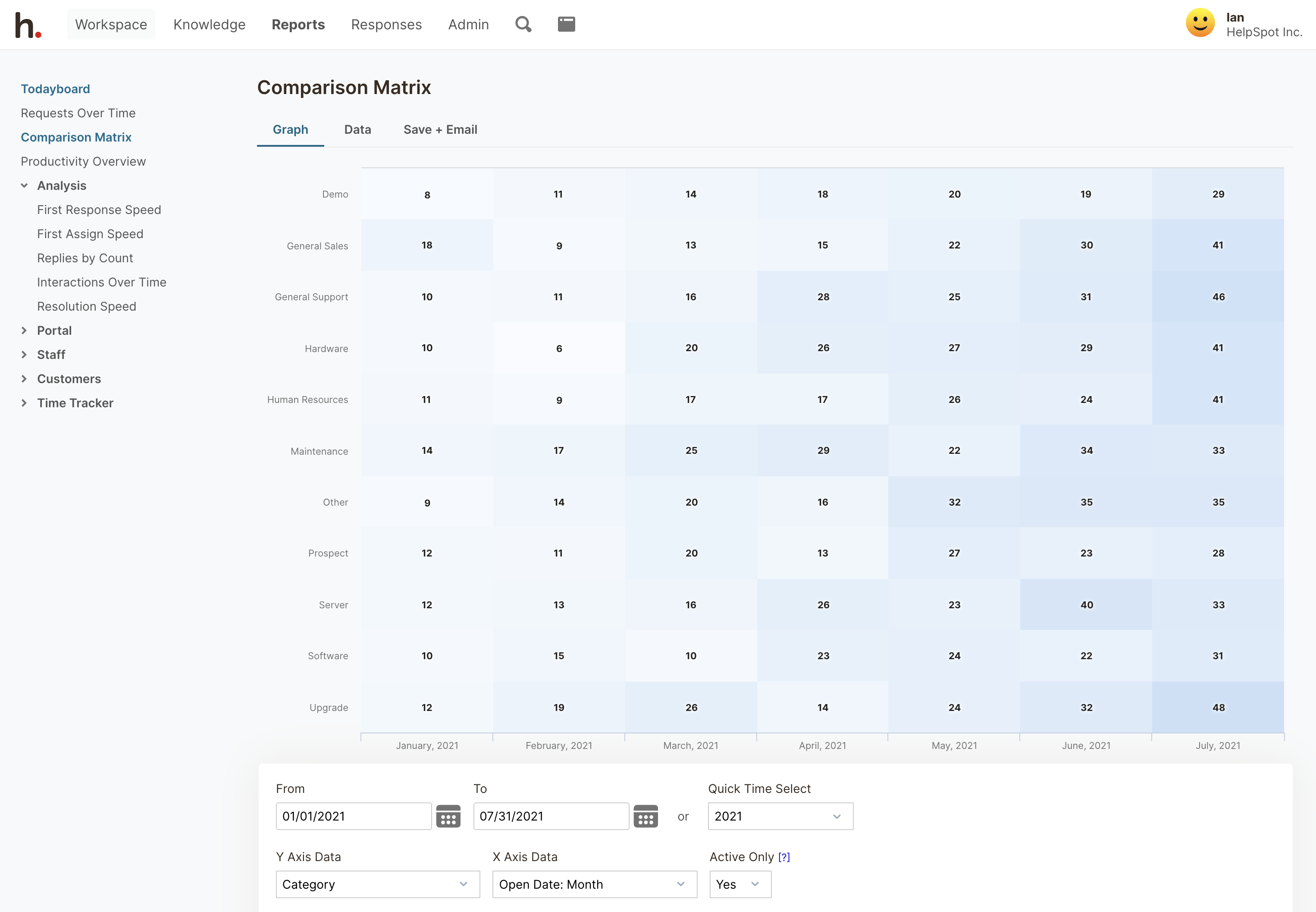
Task: Click the Active Only help [?] link
Action: coord(783,857)
